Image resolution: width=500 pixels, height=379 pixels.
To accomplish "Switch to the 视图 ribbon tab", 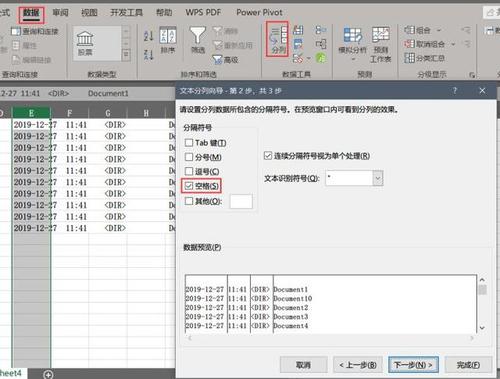I will pos(89,13).
